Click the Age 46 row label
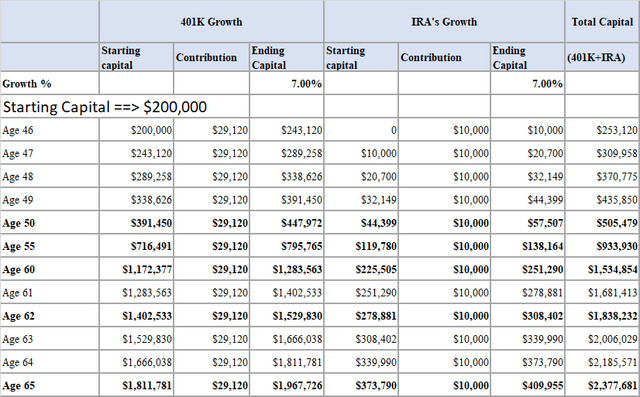The image size is (640, 397). (49, 130)
